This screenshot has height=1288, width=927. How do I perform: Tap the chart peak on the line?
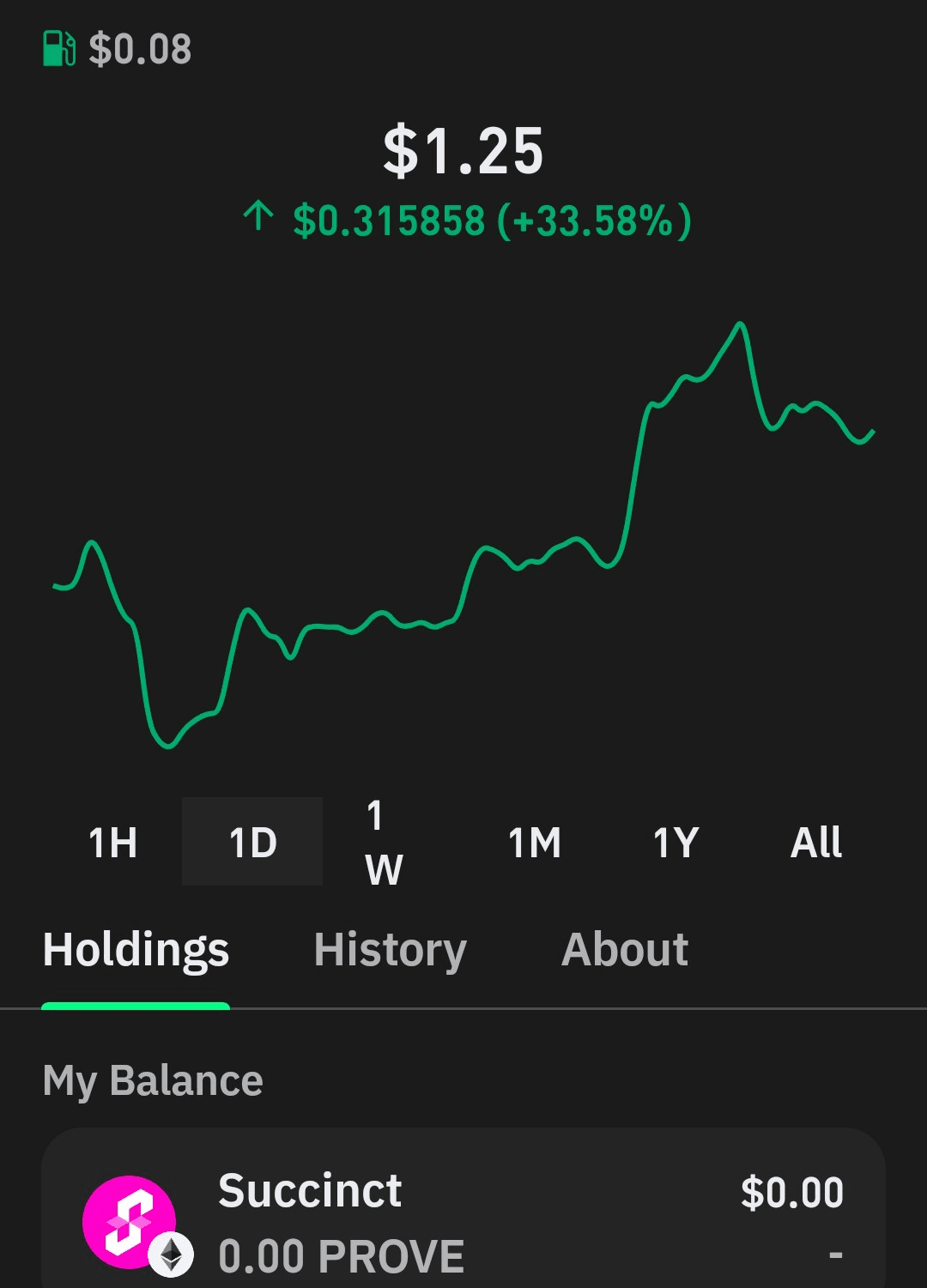740,324
